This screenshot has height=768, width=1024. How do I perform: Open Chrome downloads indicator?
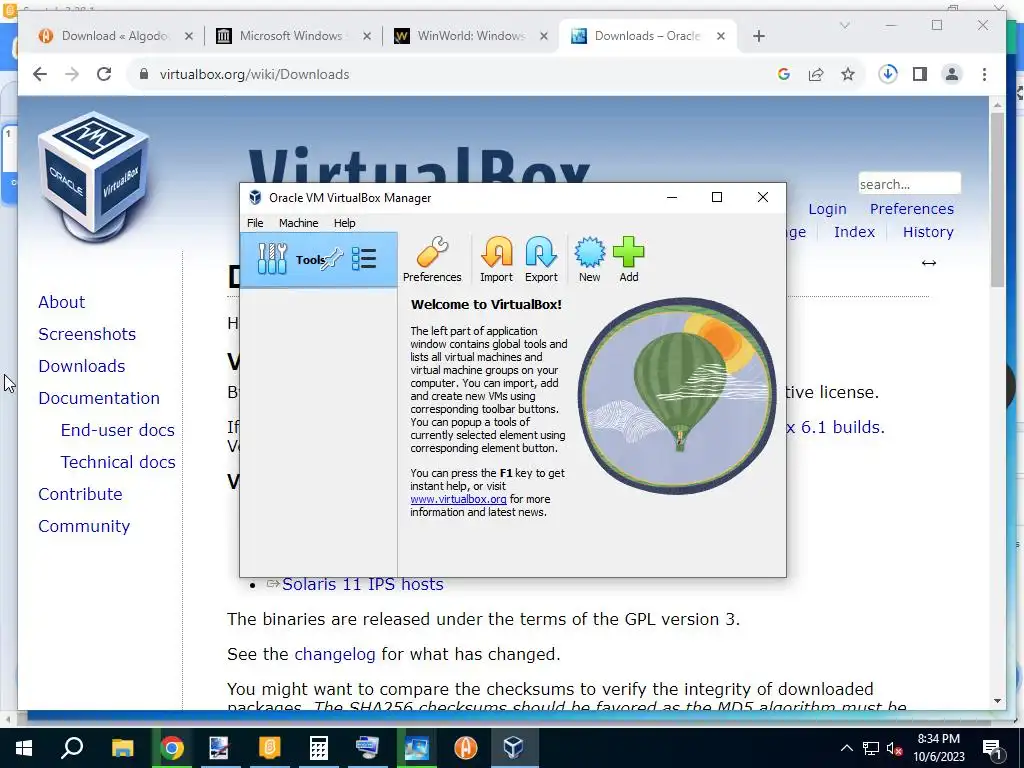[888, 74]
